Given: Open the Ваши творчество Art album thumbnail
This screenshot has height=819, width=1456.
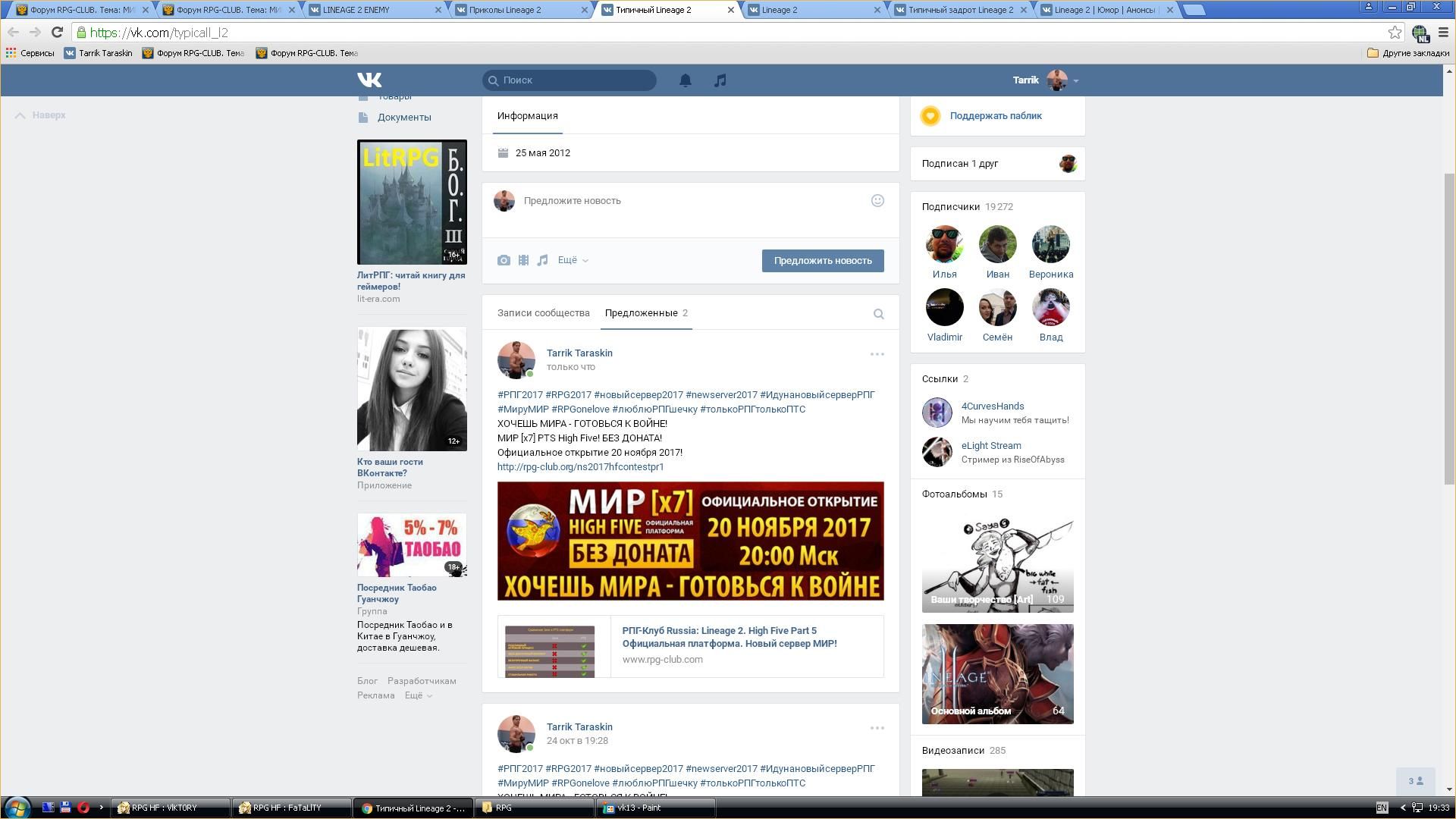Looking at the screenshot, I should click(x=997, y=564).
